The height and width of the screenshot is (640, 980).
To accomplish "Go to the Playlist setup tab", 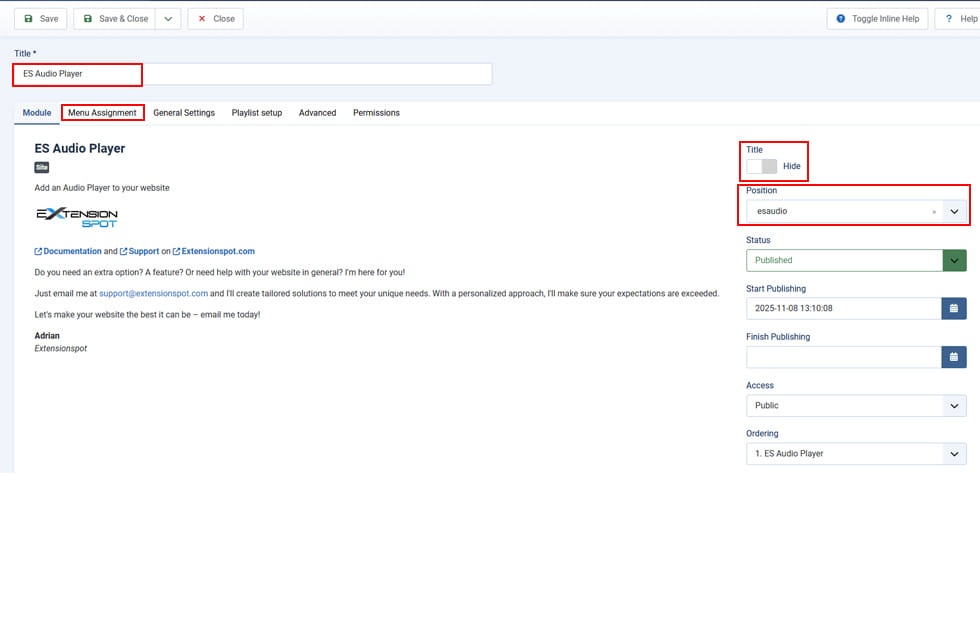I will tap(257, 113).
